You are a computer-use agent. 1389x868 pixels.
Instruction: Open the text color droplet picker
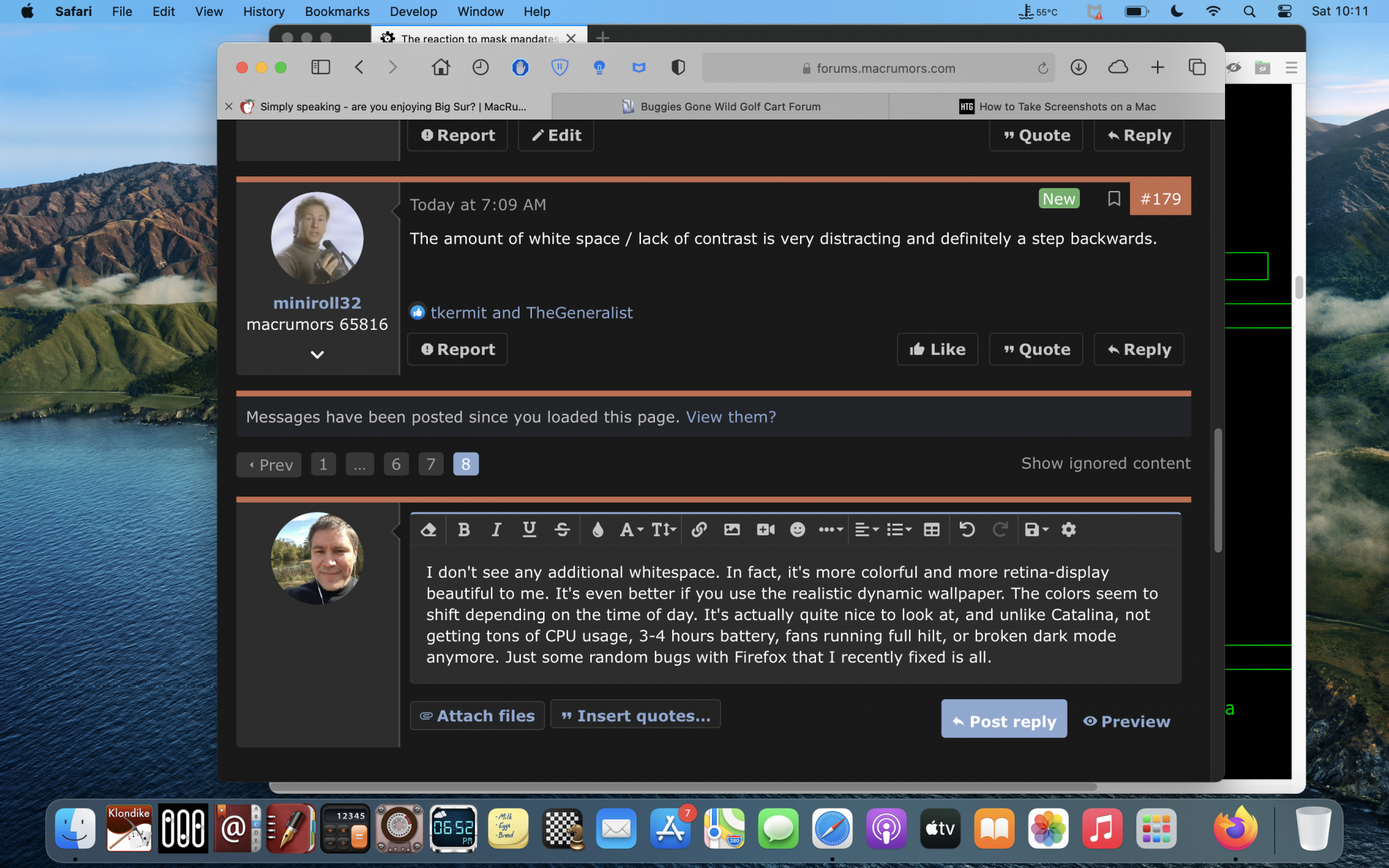tap(597, 530)
